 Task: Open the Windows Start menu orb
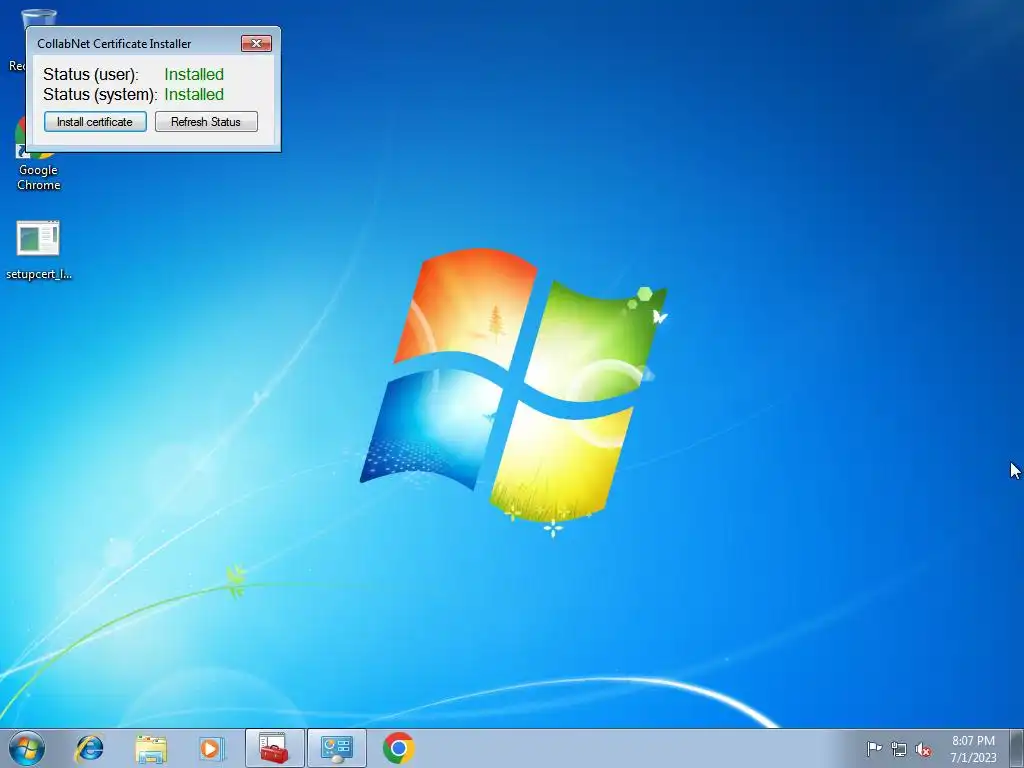click(x=27, y=748)
